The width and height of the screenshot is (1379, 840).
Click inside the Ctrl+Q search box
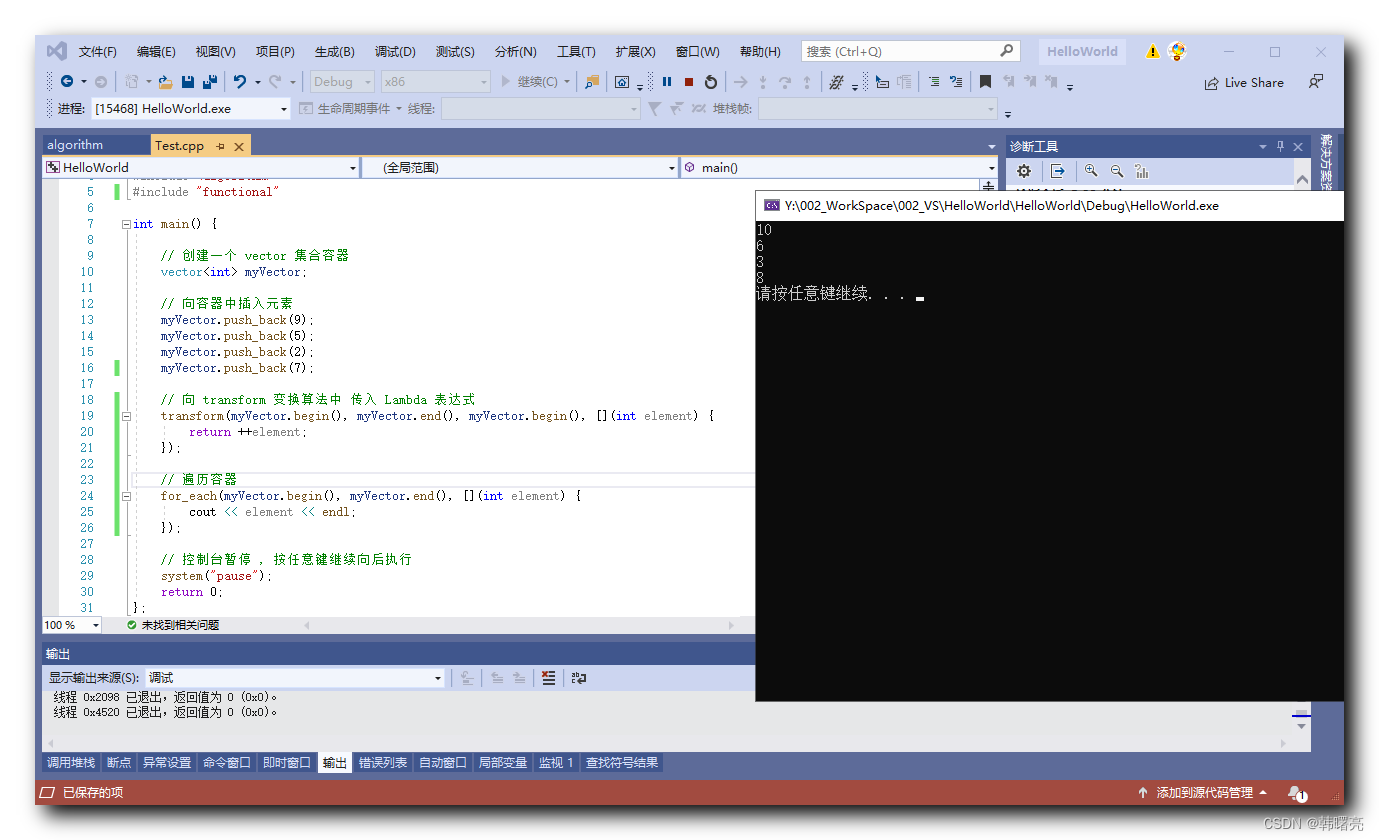(900, 50)
